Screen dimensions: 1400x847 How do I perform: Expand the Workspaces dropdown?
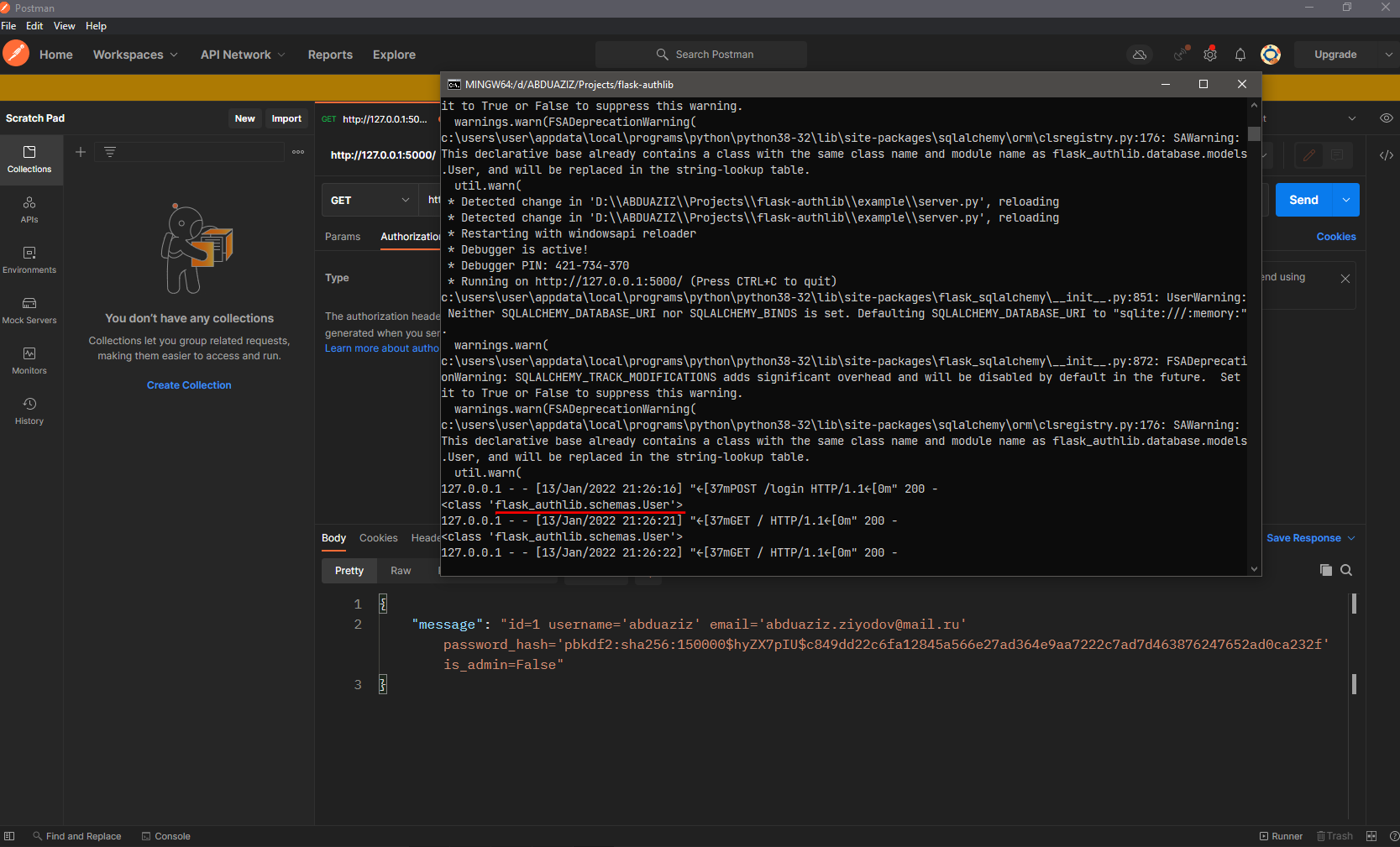174,55
